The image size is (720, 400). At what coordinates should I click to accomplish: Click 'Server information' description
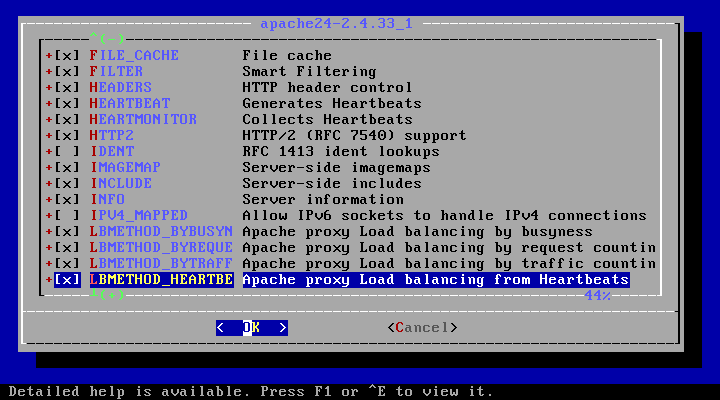tap(323, 200)
